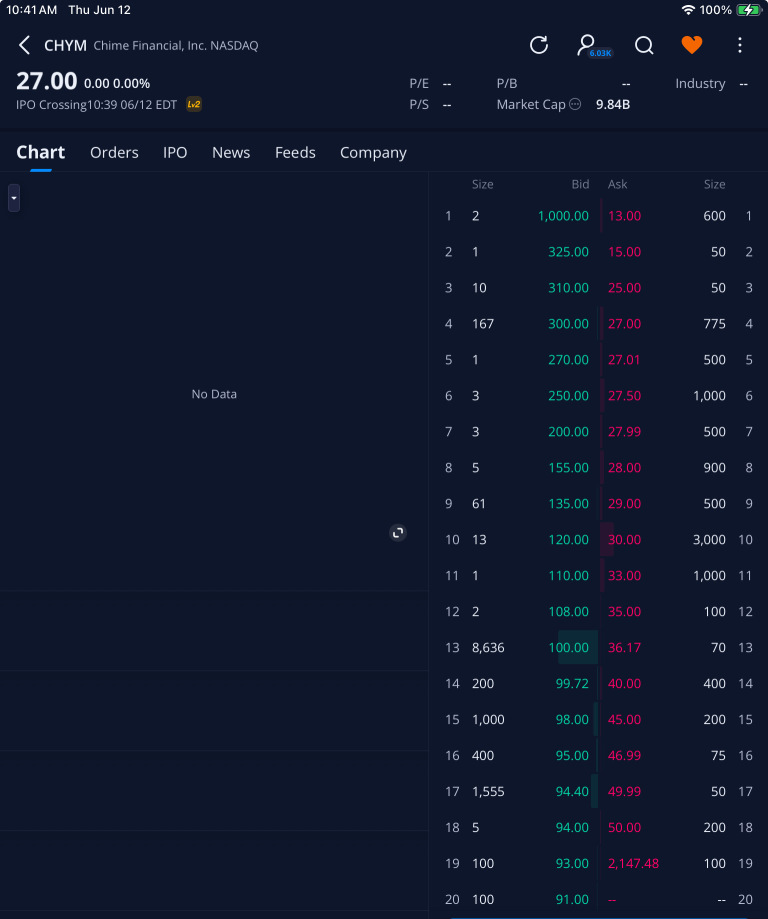Screen dimensions: 768x919
Task: Select bid price 110.00
Action: pos(568,576)
